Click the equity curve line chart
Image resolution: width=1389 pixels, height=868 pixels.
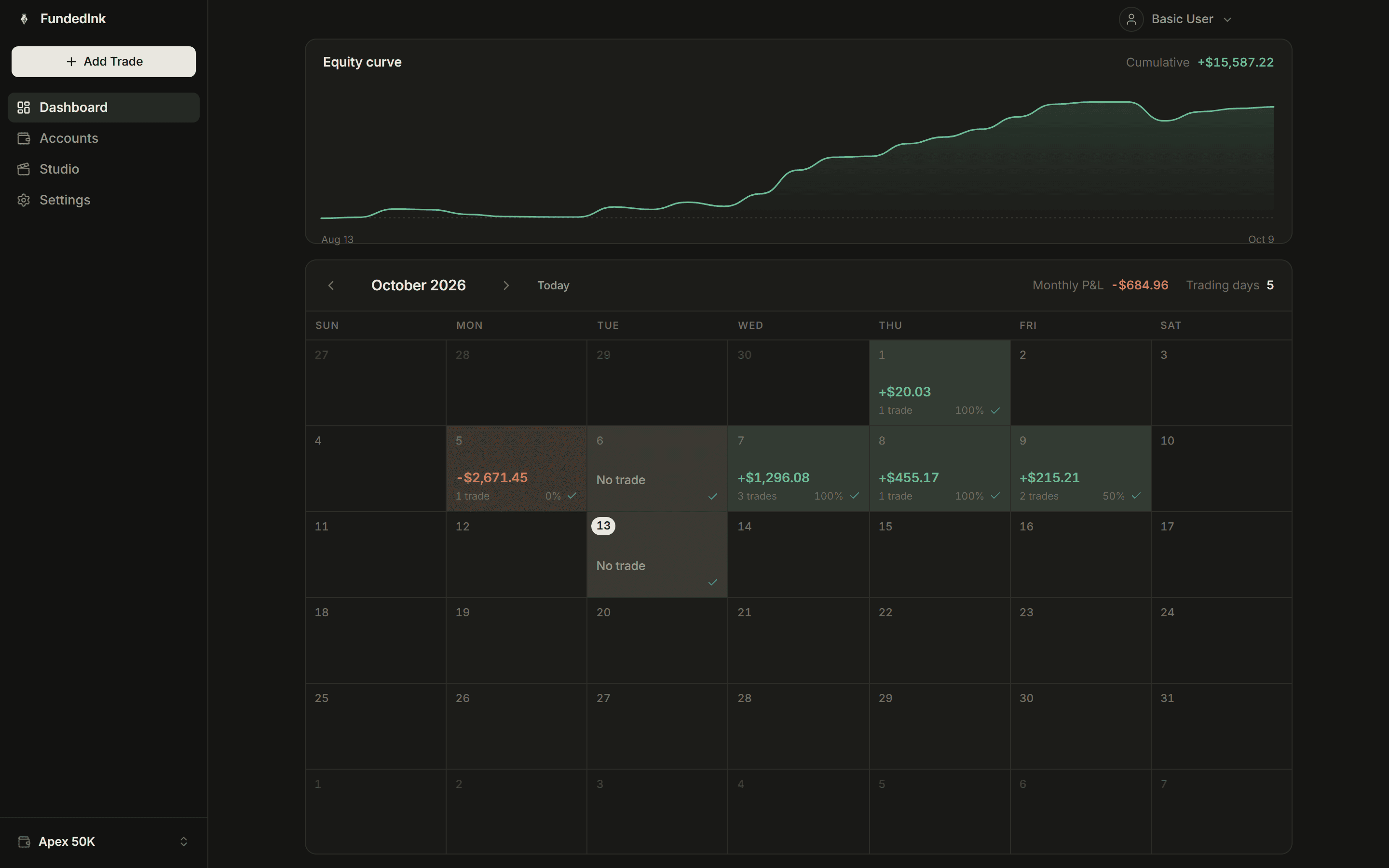pyautogui.click(x=797, y=161)
